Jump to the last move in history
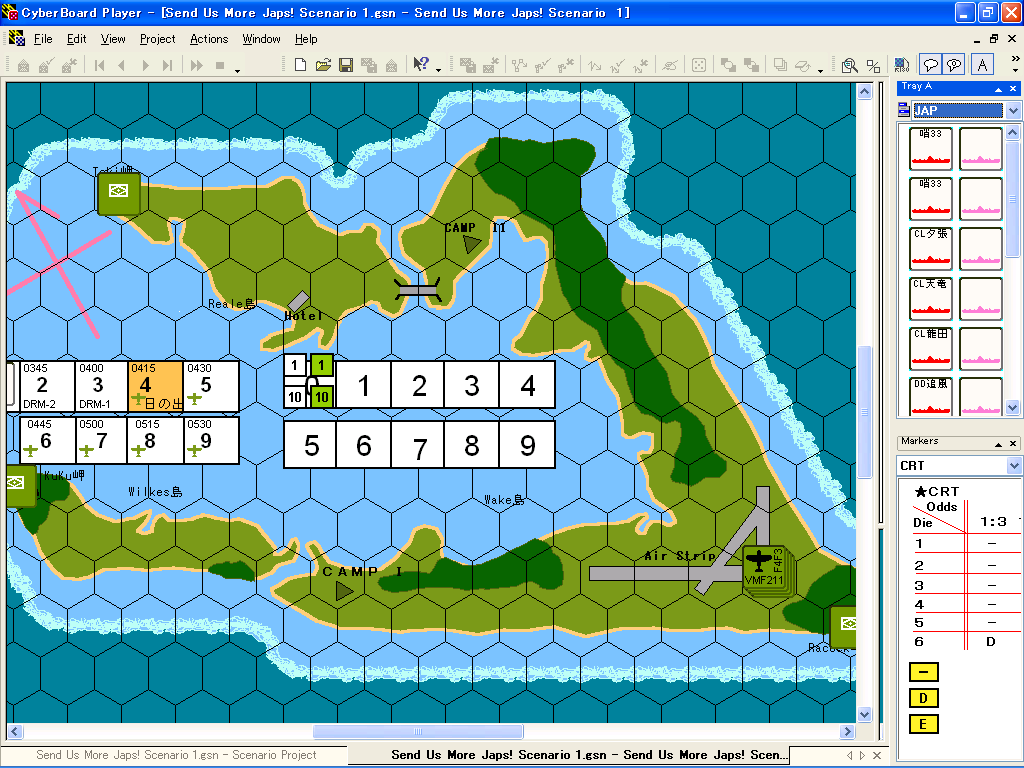Viewport: 1024px width, 768px height. point(167,65)
